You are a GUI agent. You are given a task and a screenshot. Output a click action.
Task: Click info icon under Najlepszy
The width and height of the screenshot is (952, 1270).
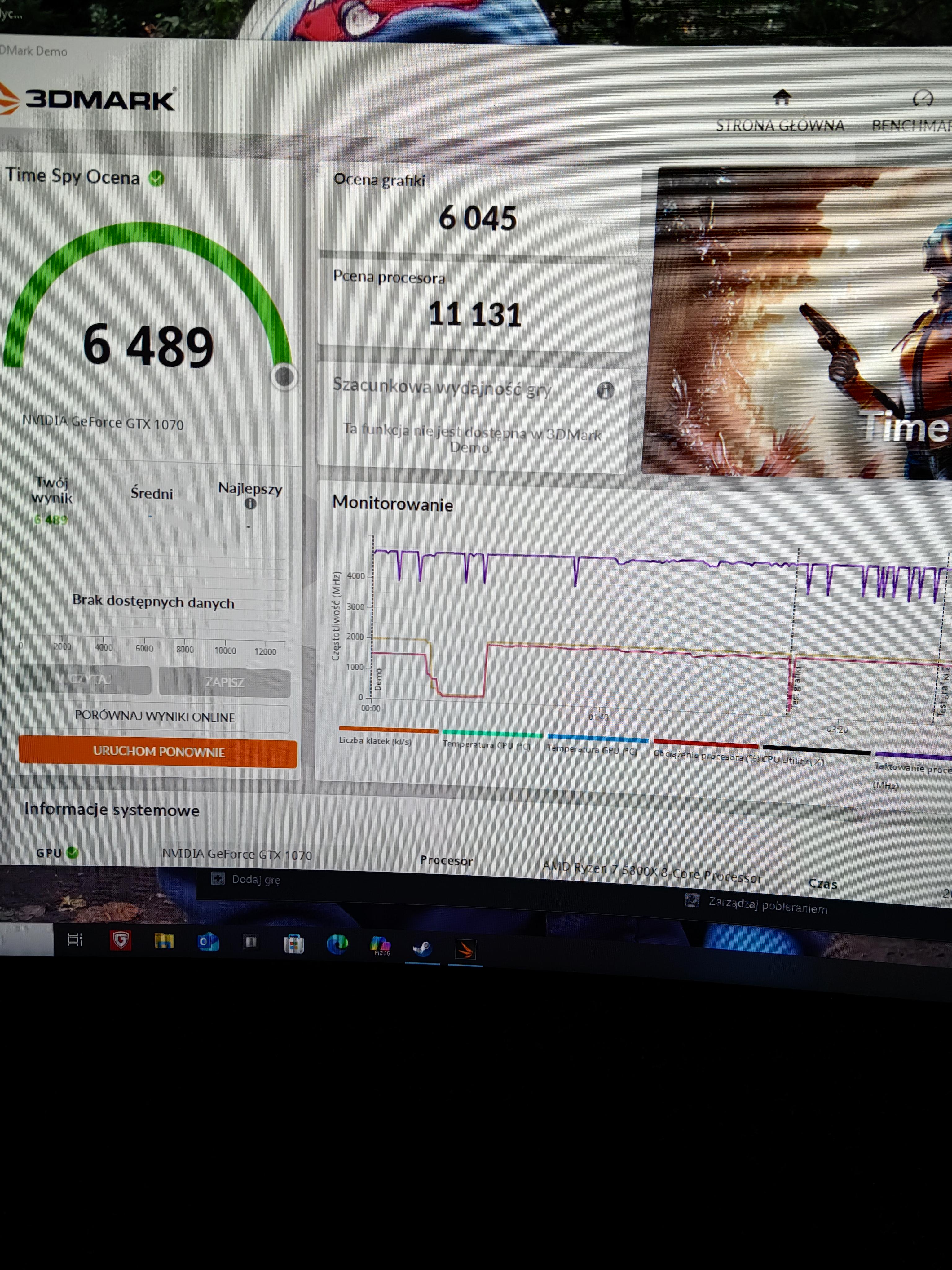click(250, 504)
